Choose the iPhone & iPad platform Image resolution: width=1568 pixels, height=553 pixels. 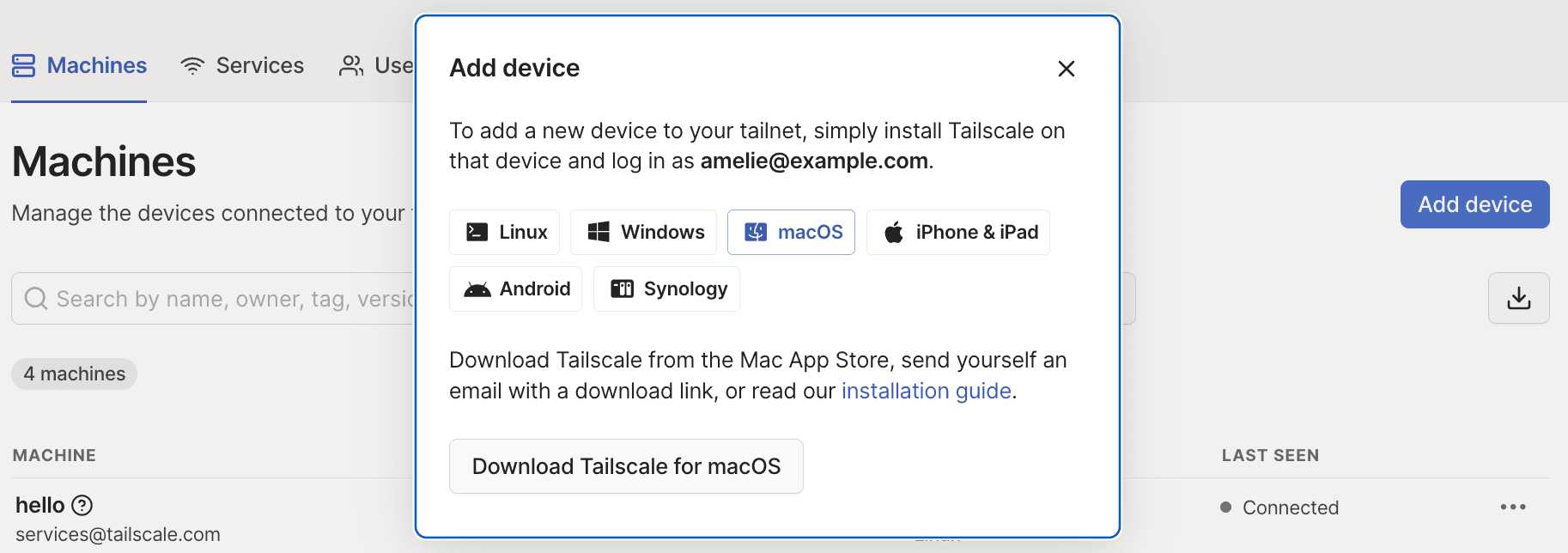click(x=957, y=232)
